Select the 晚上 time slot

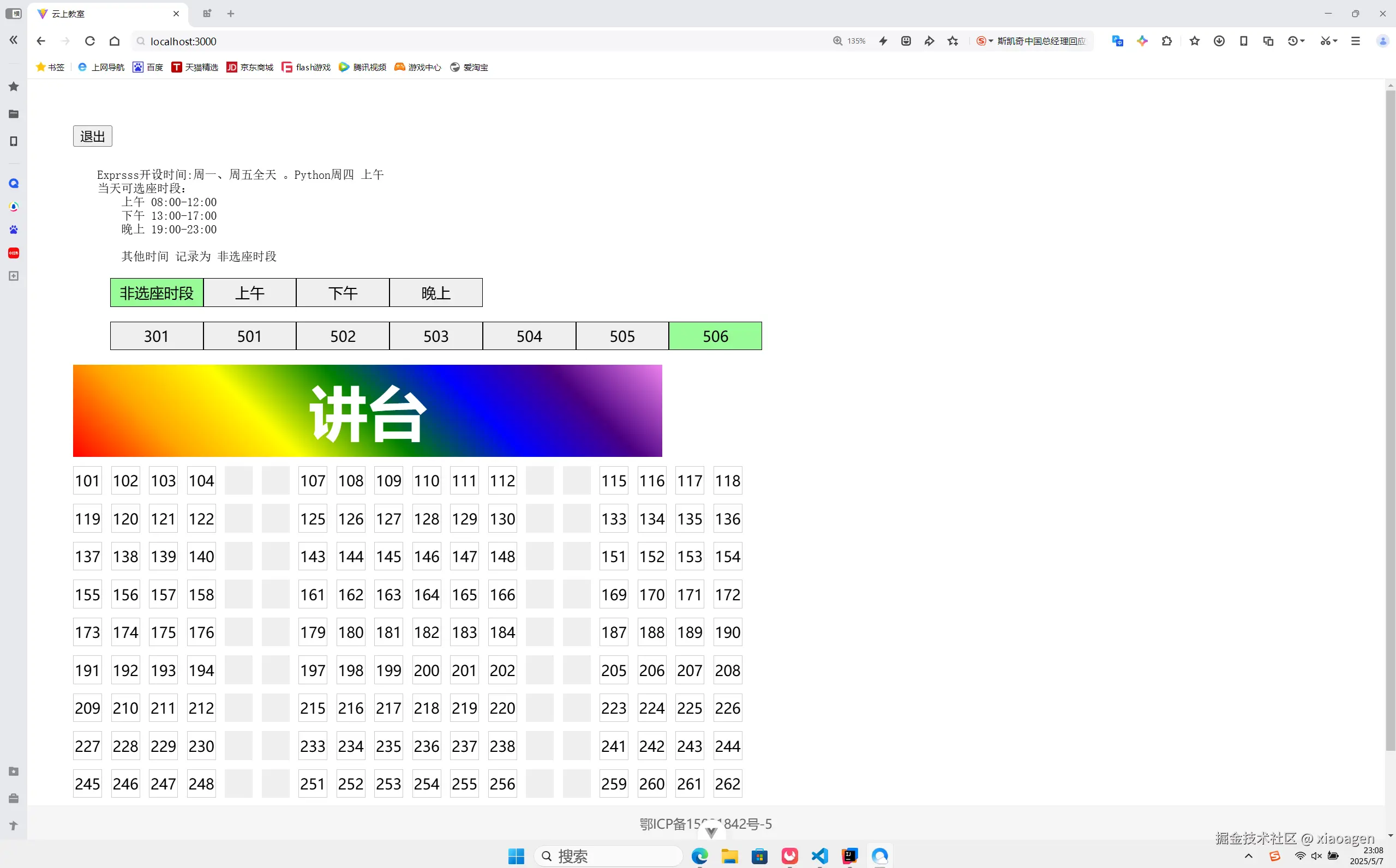tap(435, 293)
